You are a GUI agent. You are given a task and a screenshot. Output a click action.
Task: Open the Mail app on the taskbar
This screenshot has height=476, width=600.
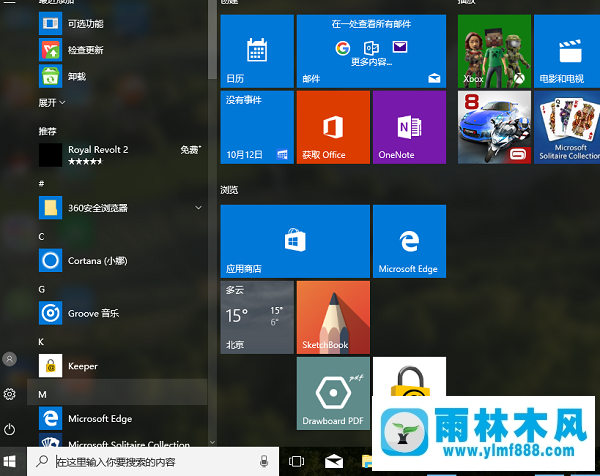[334, 461]
